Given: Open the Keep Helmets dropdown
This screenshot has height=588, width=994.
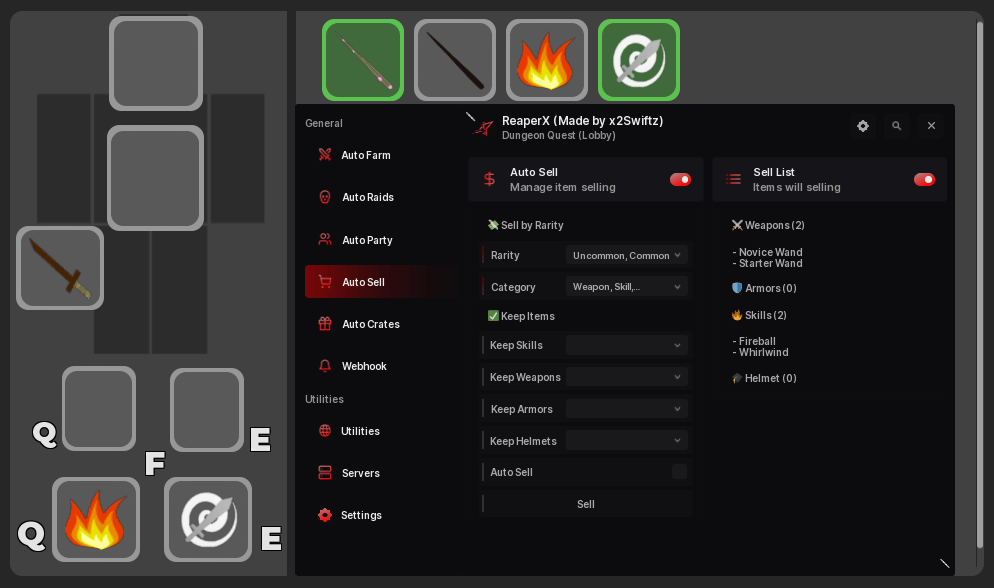Looking at the screenshot, I should click(x=626, y=441).
